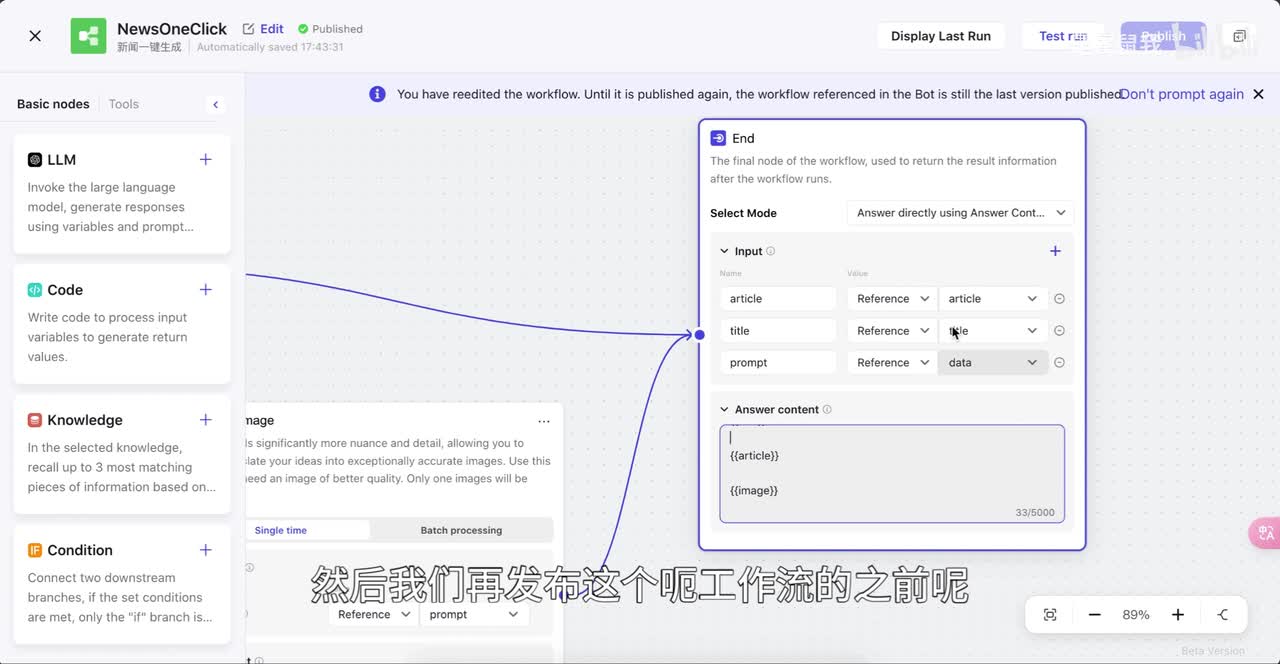
Task: Open prompt row Reference type dropdown
Action: coord(891,363)
